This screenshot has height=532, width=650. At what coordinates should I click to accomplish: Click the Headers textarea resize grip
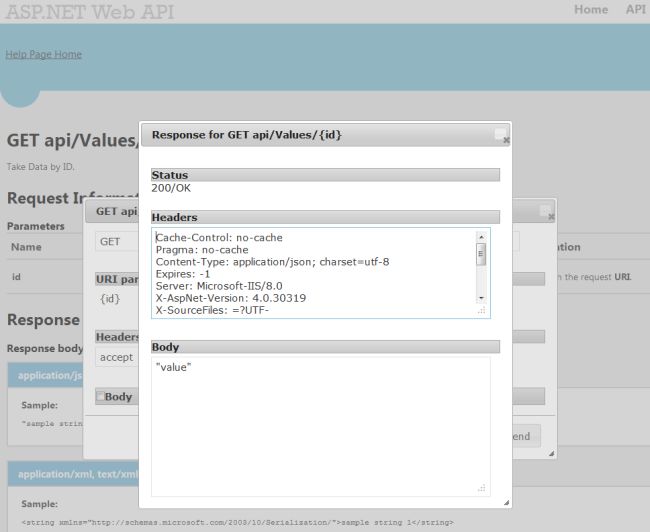481,310
